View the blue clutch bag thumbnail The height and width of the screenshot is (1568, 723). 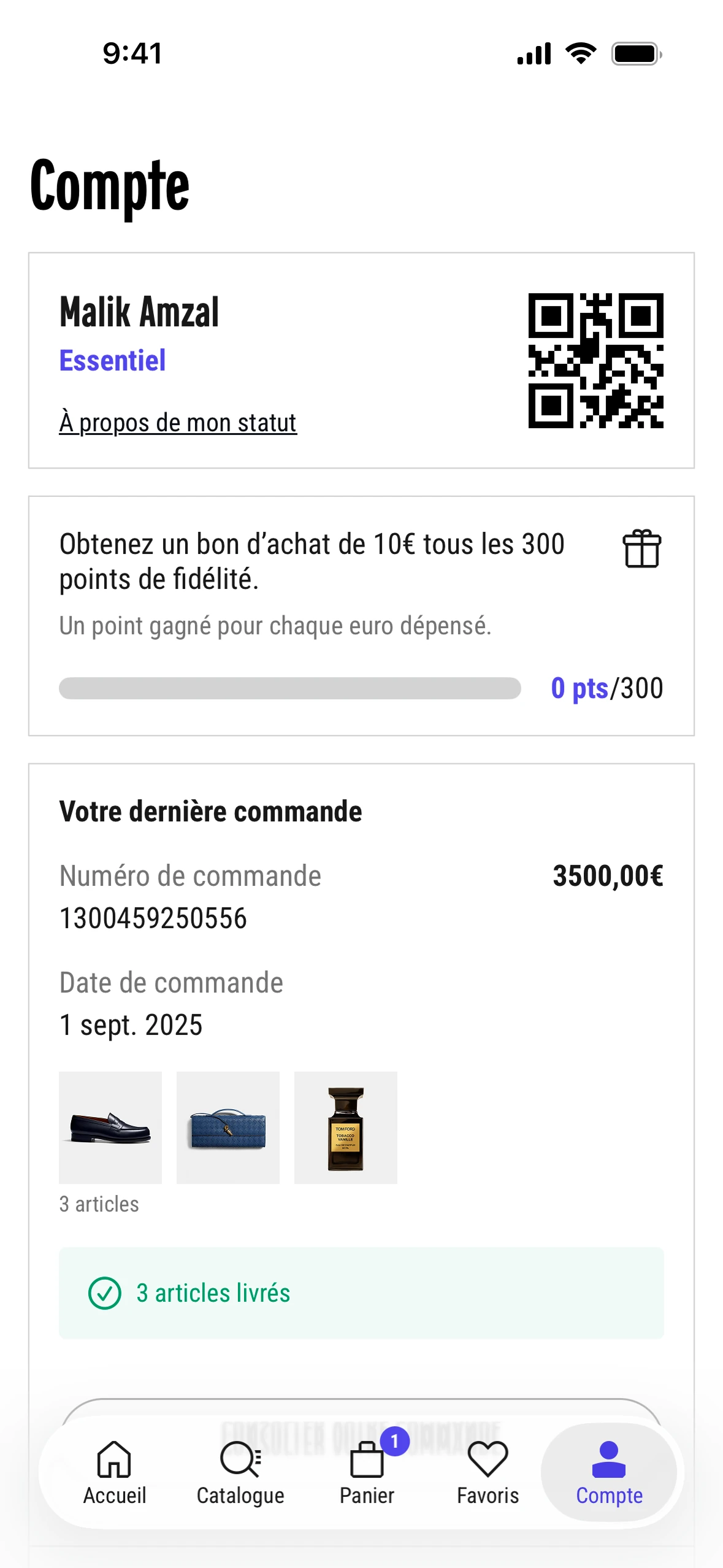pos(228,1128)
